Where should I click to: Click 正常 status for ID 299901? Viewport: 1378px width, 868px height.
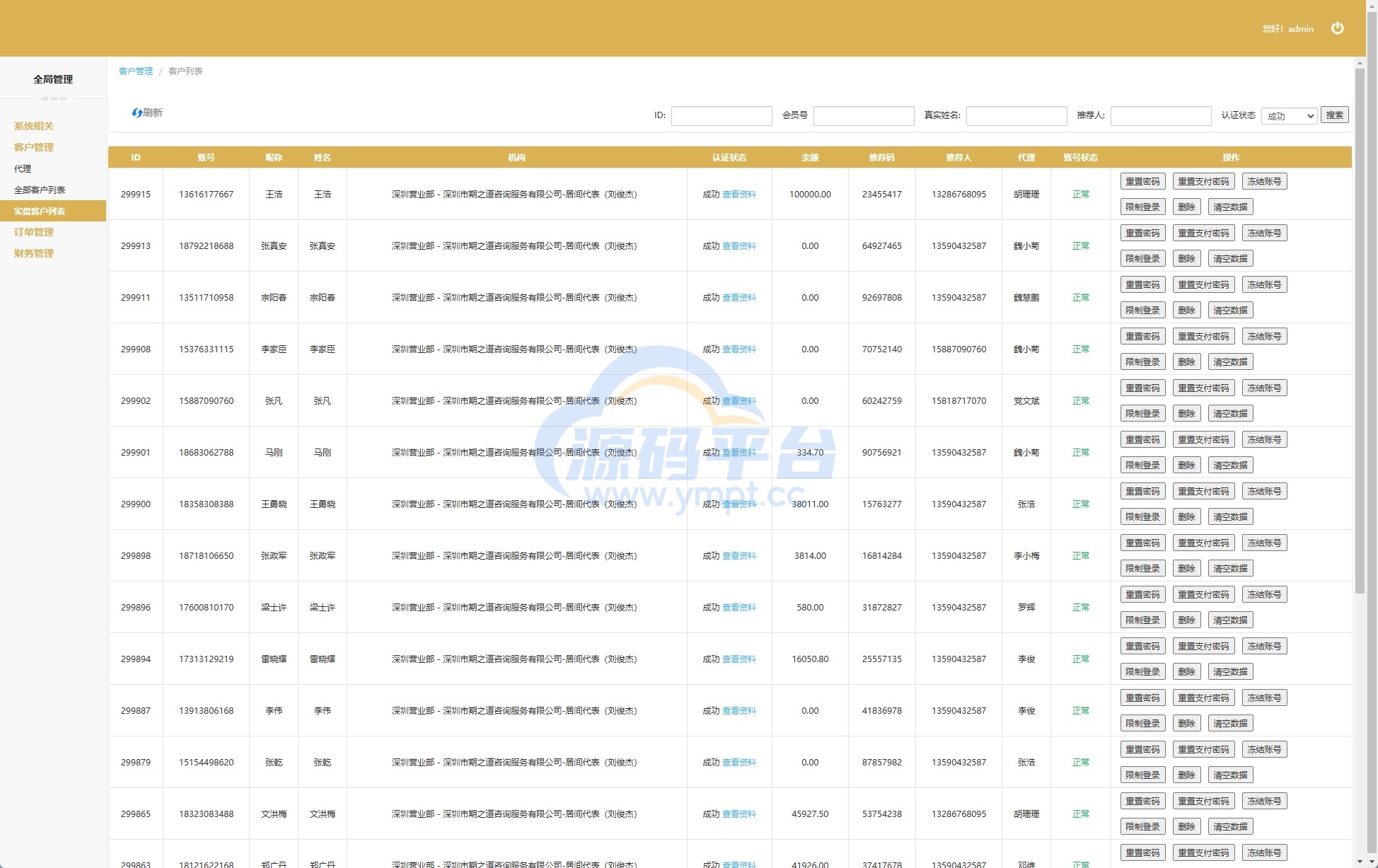1080,453
